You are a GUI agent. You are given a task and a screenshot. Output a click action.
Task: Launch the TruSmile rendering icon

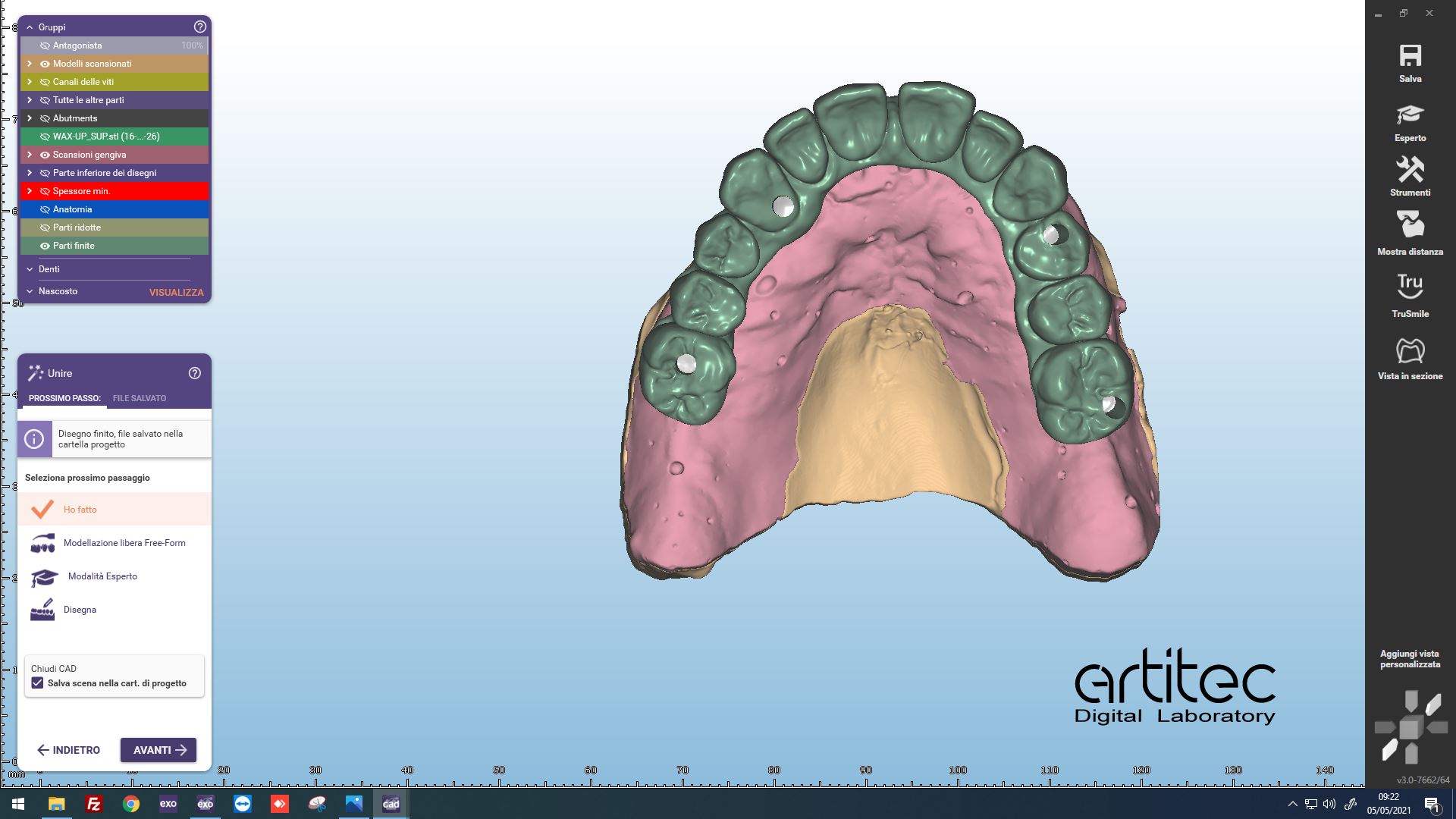point(1410,287)
